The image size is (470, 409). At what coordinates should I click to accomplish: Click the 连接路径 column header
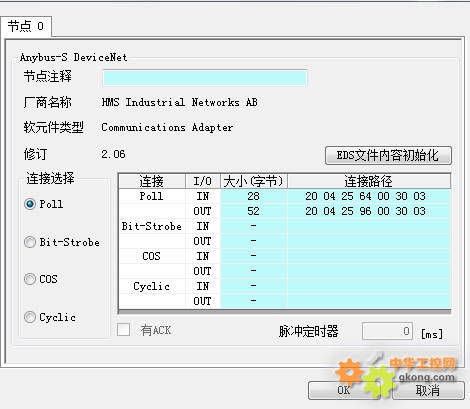pos(369,181)
